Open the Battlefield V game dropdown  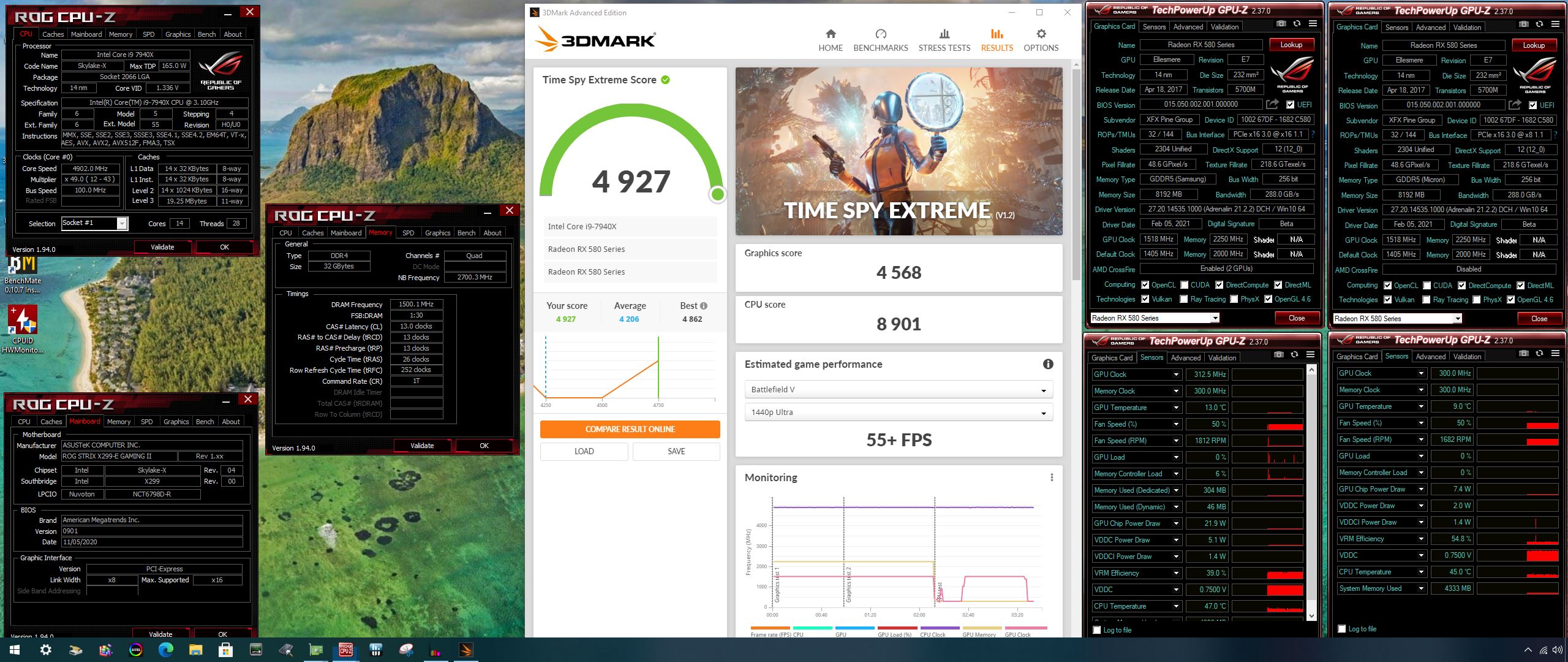click(899, 390)
